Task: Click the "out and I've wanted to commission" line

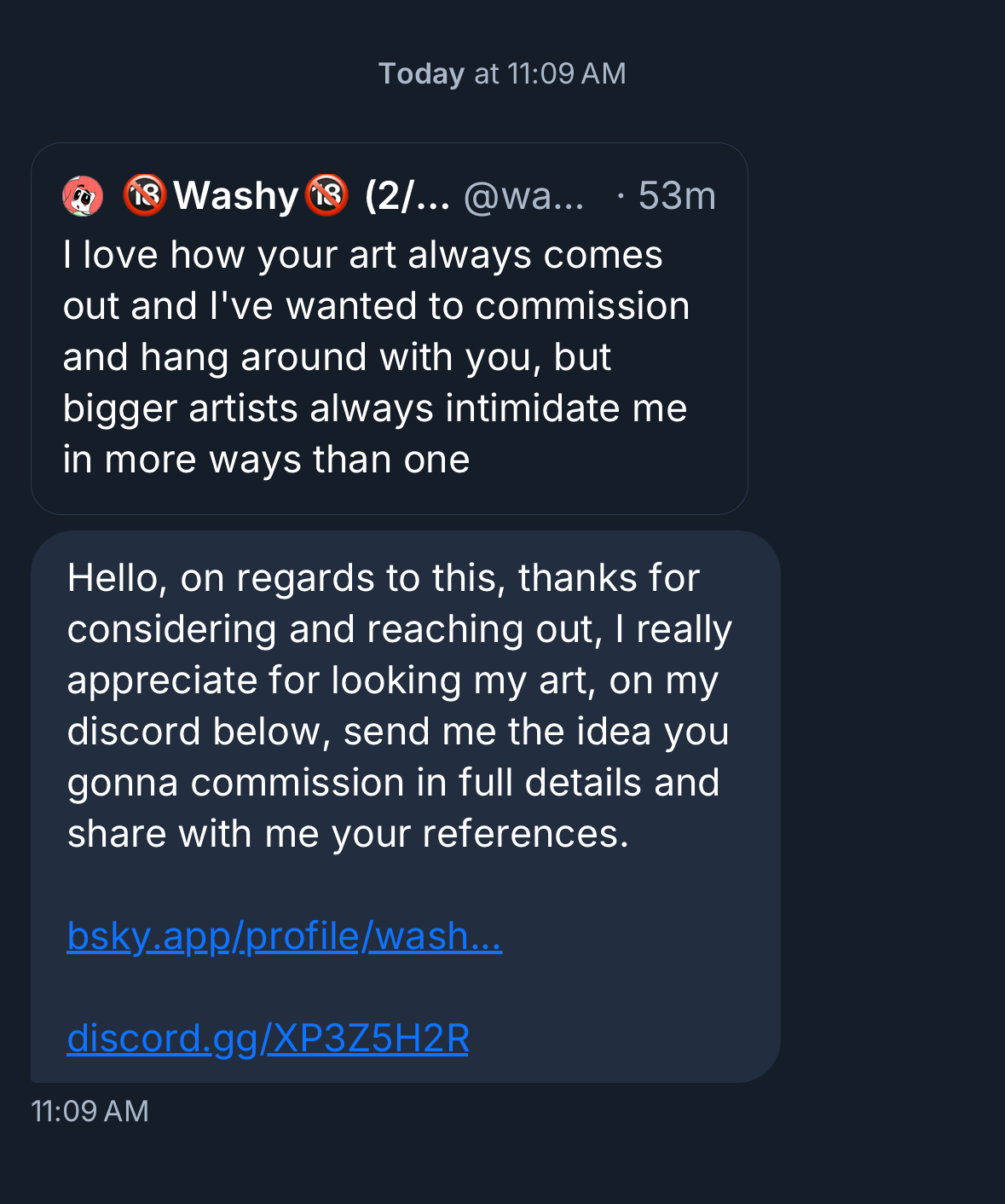Action: pos(376,306)
